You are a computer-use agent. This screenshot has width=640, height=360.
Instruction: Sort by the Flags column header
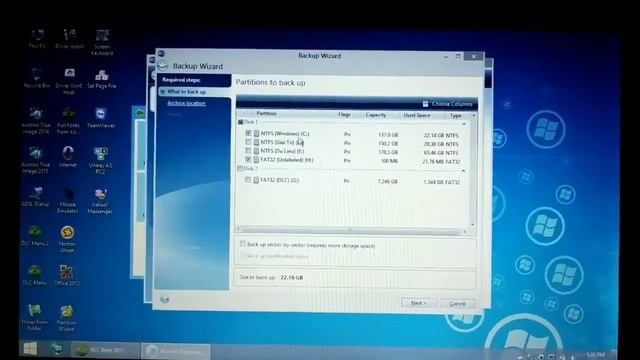344,115
